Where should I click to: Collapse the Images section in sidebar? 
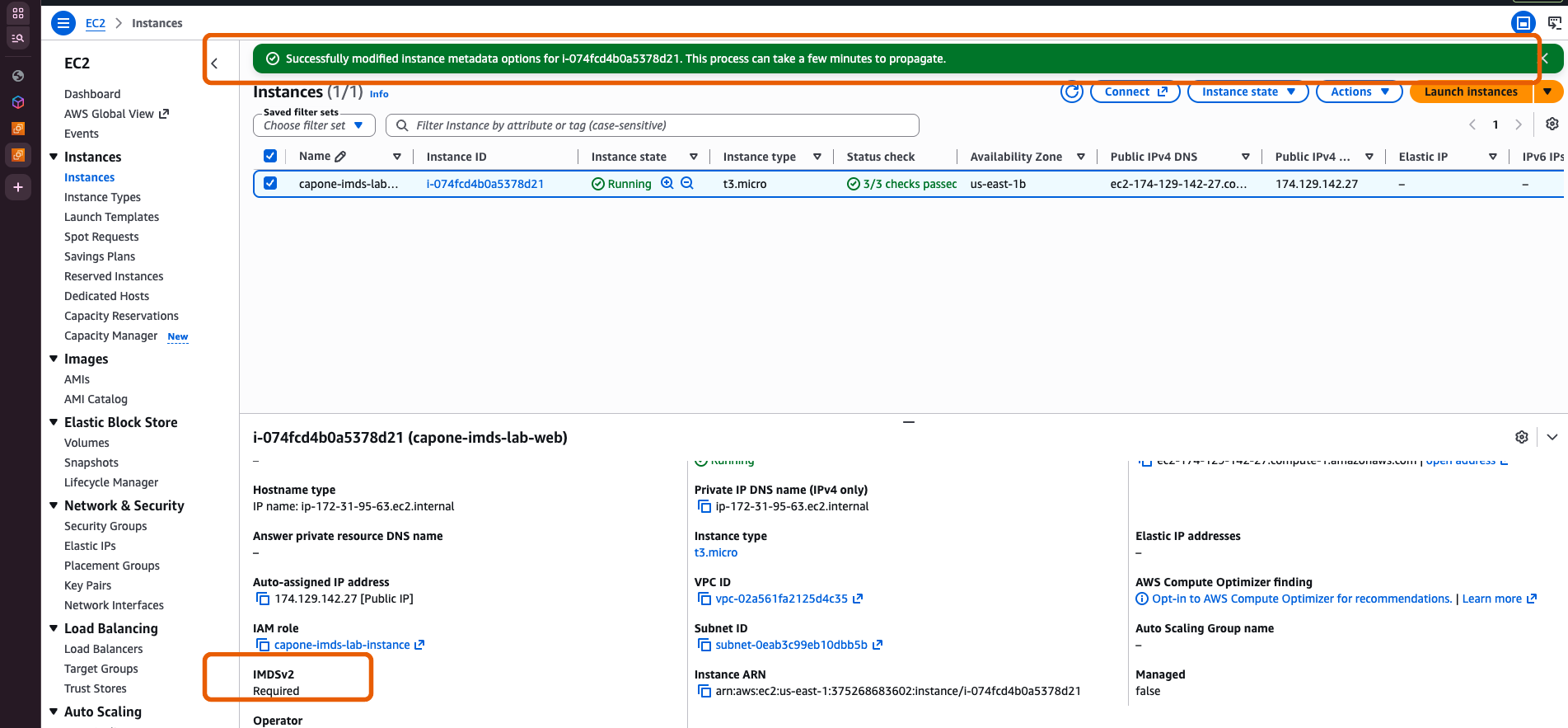pyautogui.click(x=54, y=359)
